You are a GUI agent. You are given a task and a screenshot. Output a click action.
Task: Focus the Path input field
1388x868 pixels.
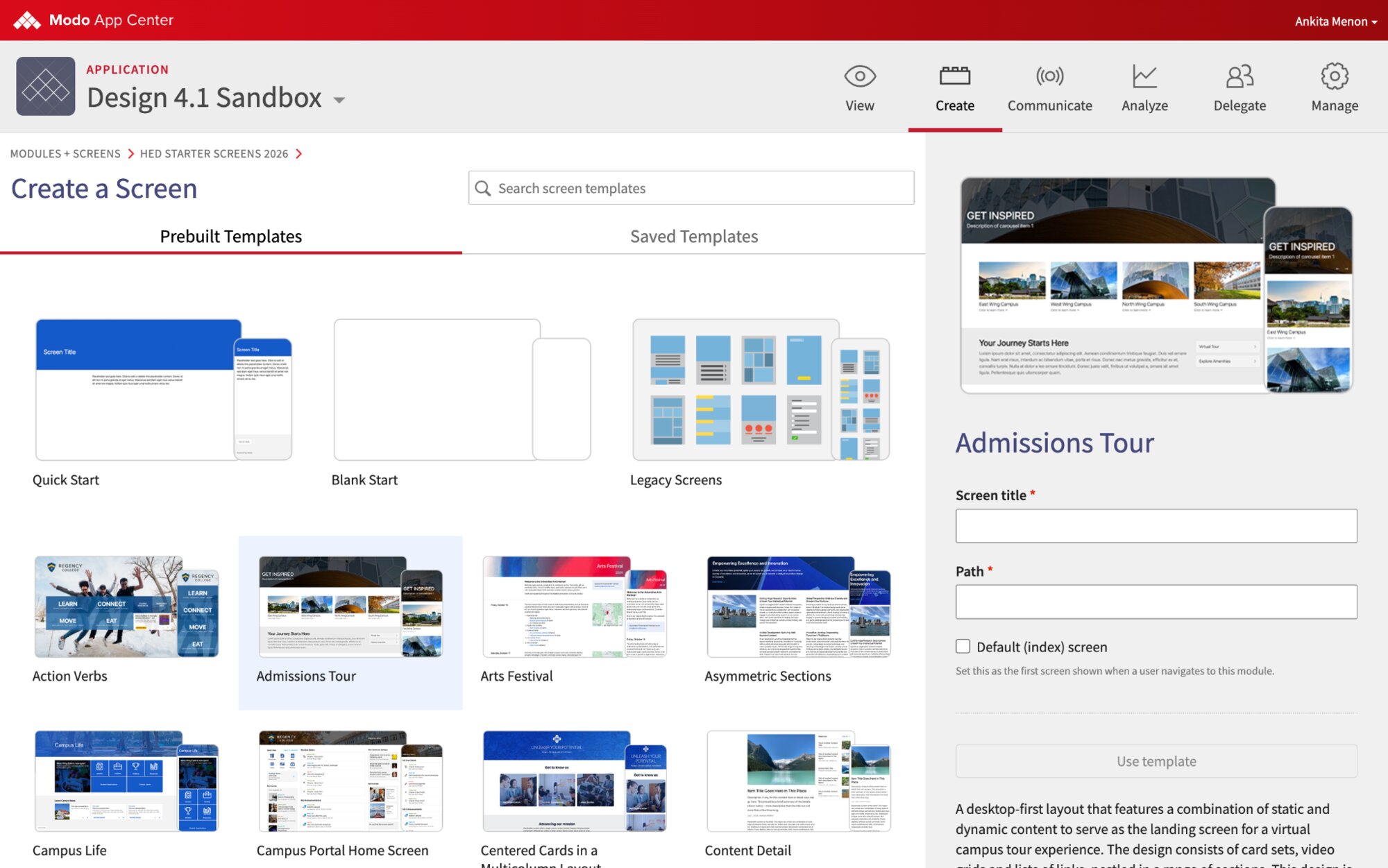coord(1156,601)
